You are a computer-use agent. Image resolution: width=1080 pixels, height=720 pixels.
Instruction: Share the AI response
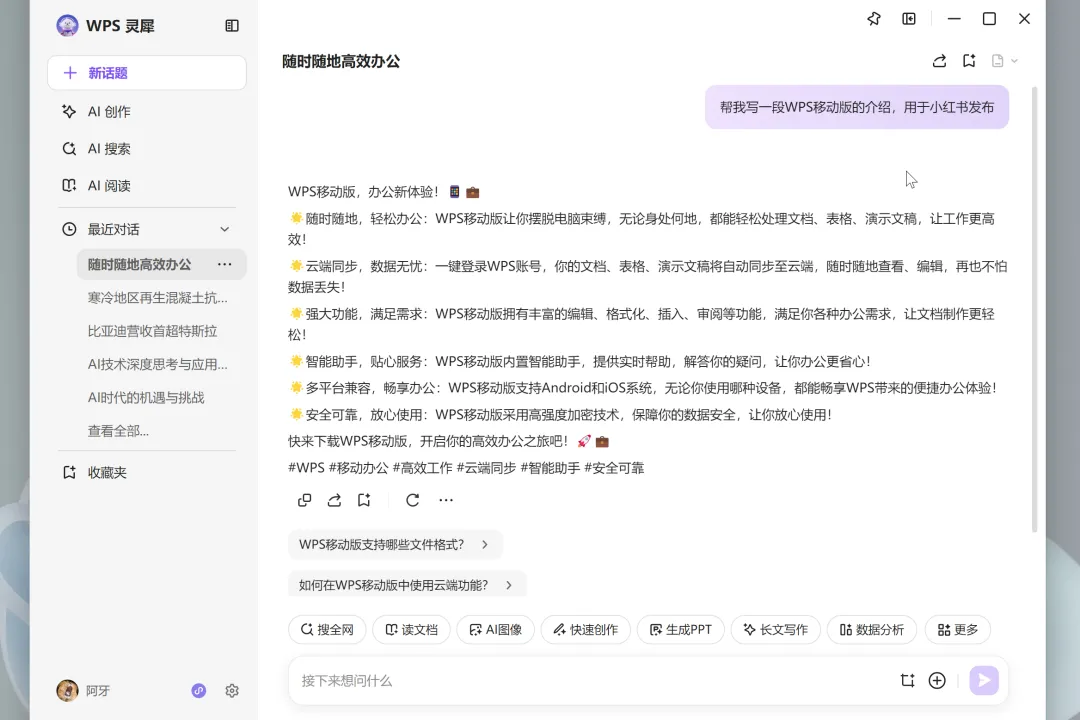[x=334, y=500]
